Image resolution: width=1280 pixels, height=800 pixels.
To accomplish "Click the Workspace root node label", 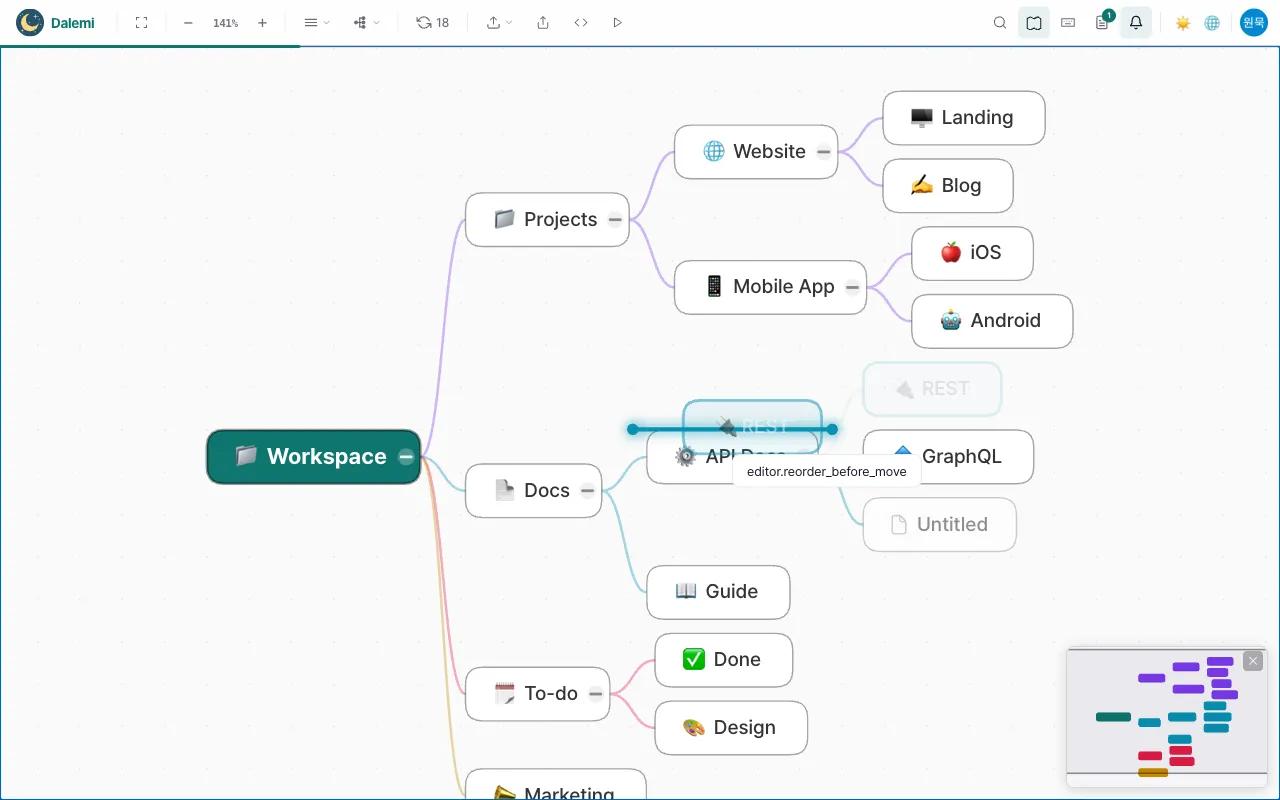I will [x=326, y=457].
